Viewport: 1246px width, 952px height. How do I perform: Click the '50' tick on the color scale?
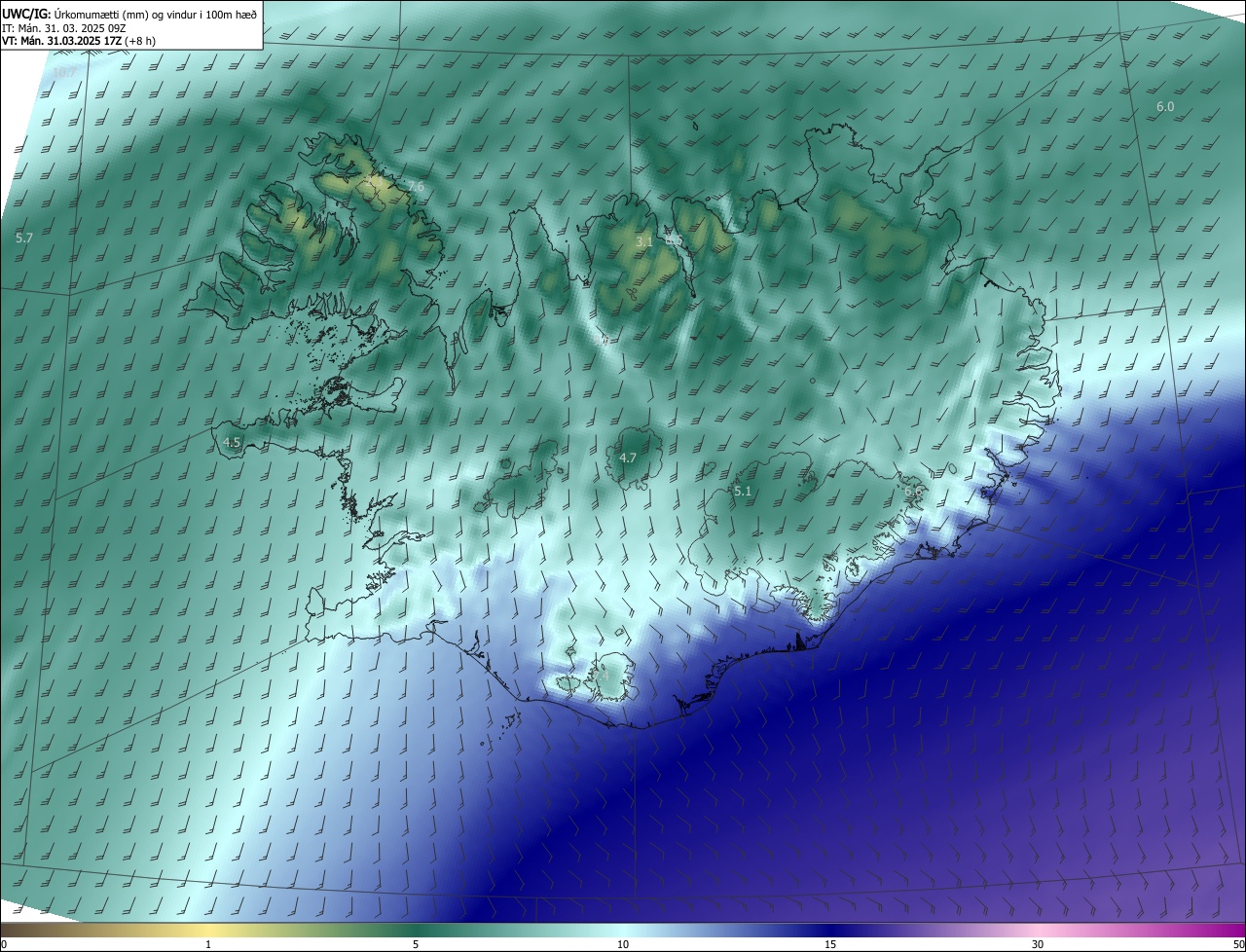pos(1238,944)
